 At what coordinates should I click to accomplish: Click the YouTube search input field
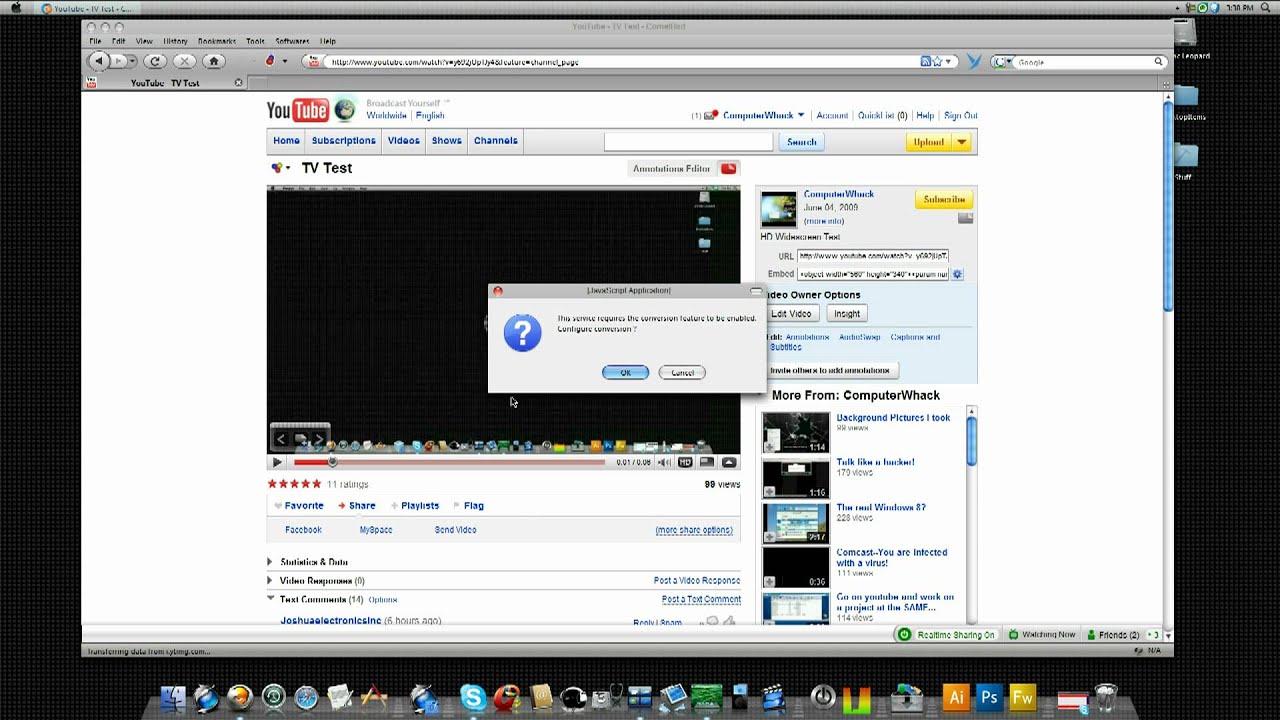click(x=688, y=142)
